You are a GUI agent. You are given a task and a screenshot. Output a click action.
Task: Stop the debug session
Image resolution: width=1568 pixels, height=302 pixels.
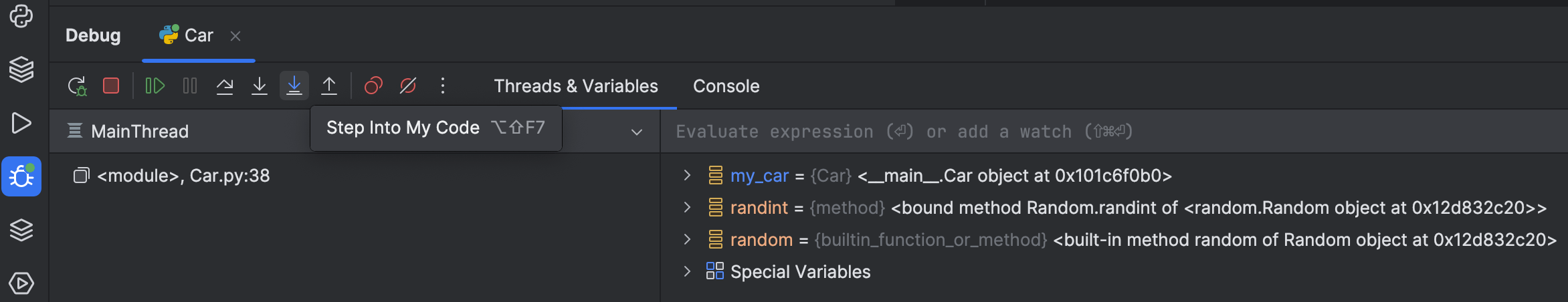click(x=111, y=86)
